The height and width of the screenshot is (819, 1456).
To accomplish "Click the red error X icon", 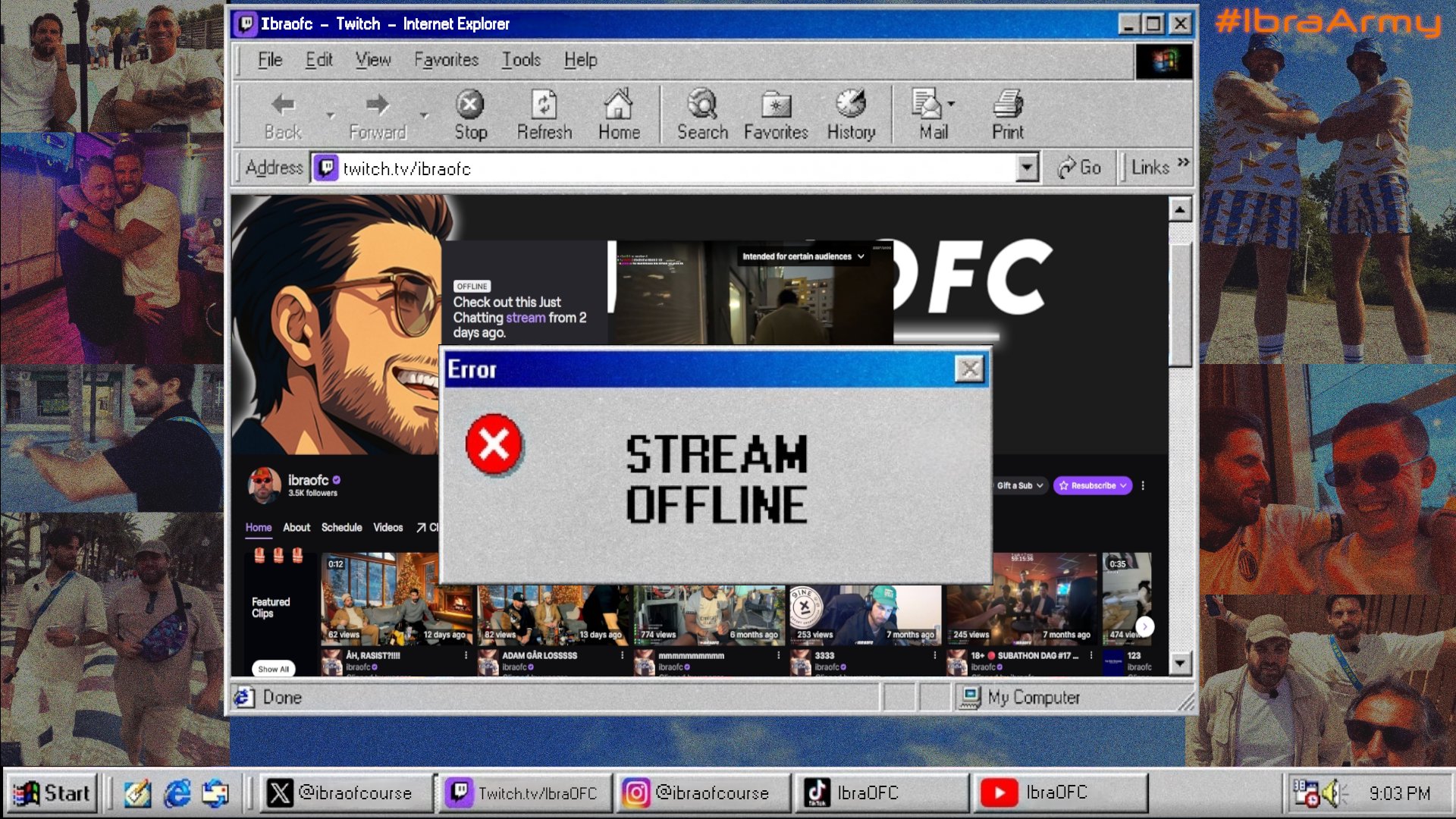I will tap(494, 444).
